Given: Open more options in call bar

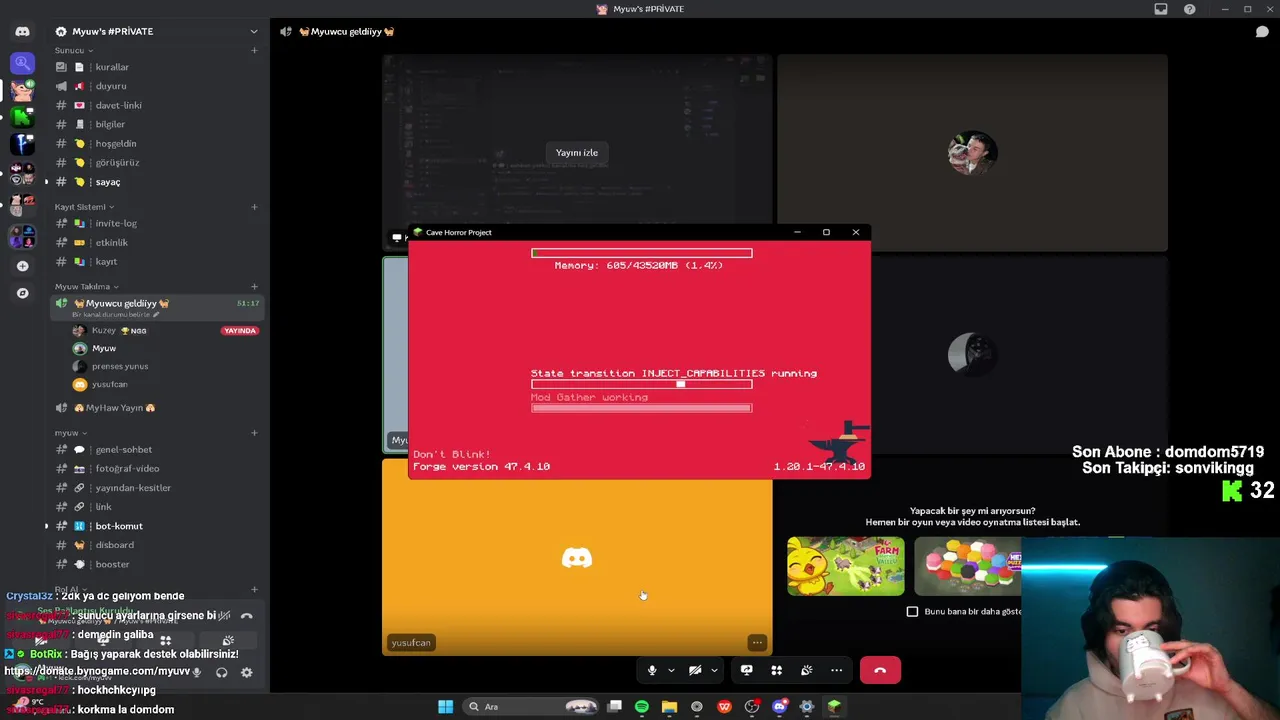Looking at the screenshot, I should pyautogui.click(x=836, y=670).
